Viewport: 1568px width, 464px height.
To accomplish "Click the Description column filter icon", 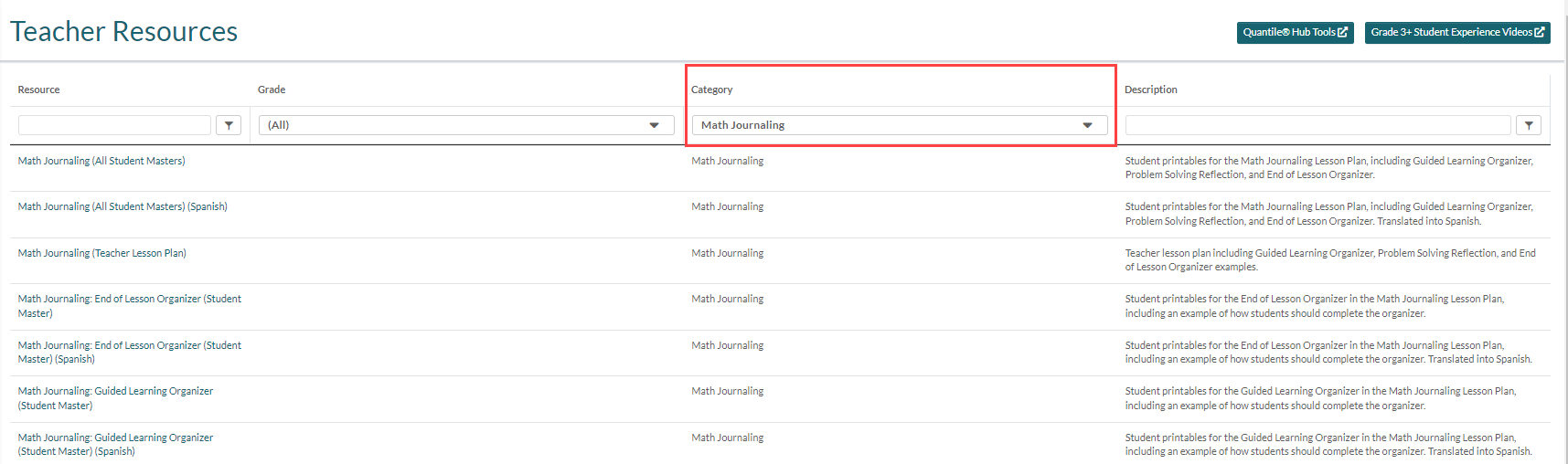I will (x=1528, y=125).
